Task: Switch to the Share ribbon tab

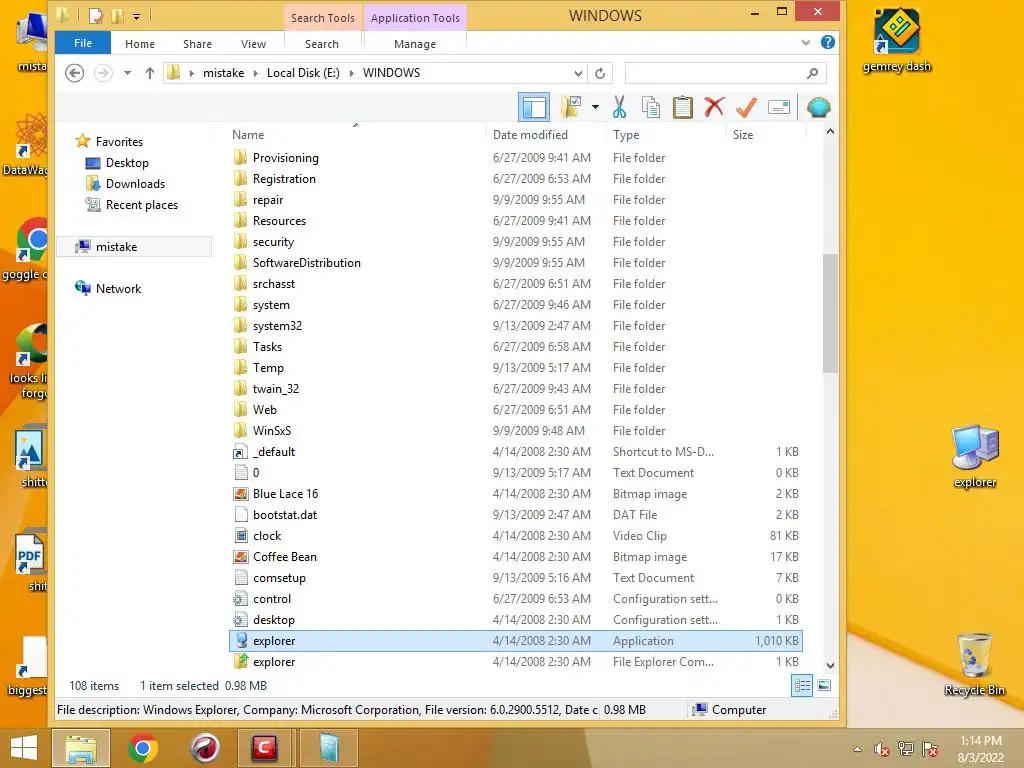Action: [x=197, y=44]
